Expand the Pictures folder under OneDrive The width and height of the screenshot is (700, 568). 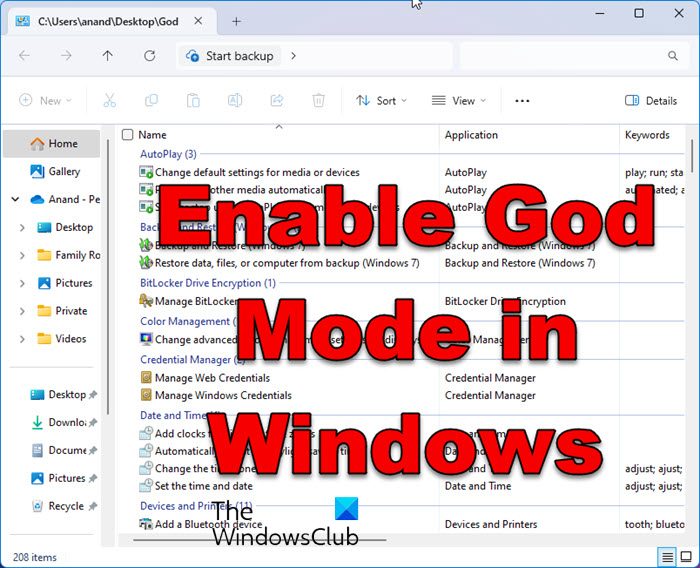(x=22, y=283)
